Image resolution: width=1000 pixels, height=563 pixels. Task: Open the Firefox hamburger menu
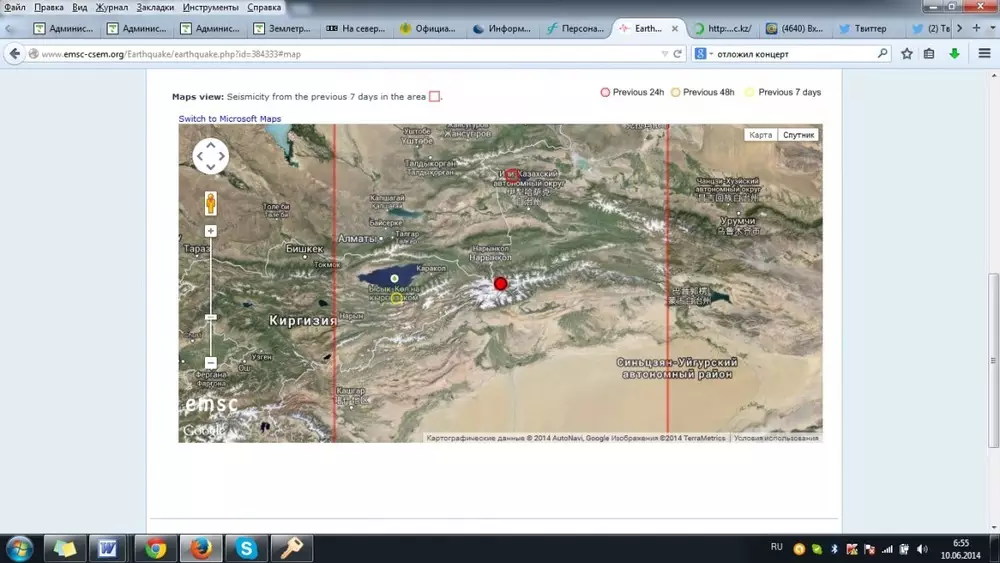984,53
